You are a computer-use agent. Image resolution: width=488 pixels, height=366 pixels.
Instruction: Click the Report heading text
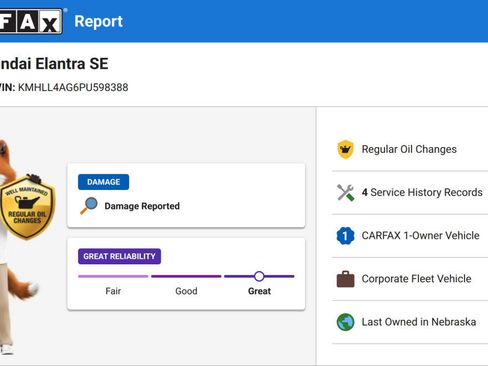tap(98, 21)
